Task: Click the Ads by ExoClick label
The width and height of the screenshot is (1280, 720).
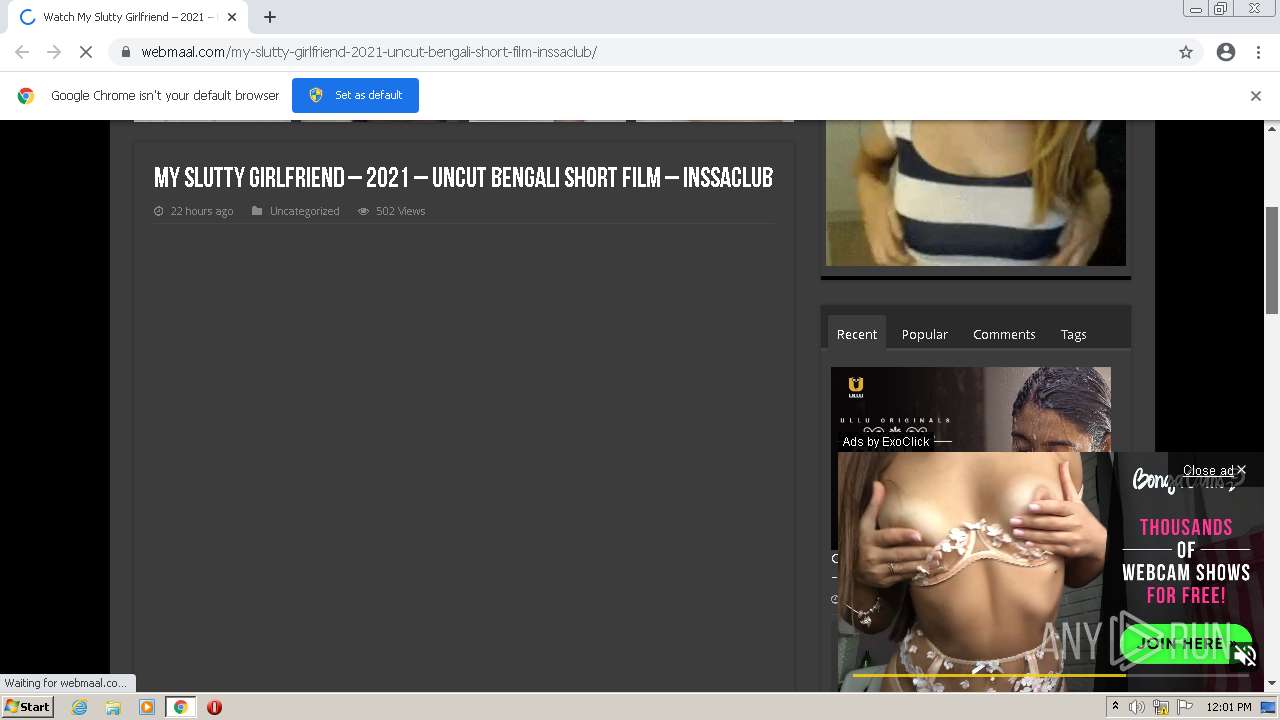Action: [x=886, y=441]
